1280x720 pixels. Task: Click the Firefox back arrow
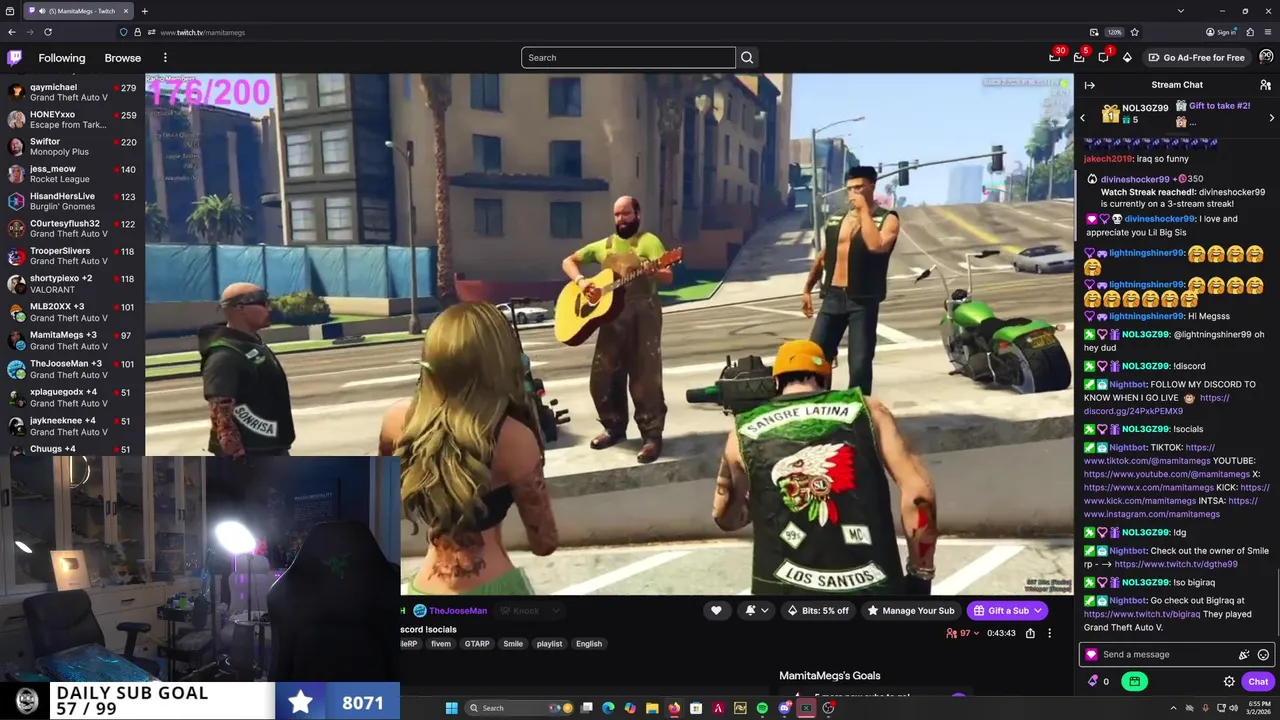click(x=12, y=32)
